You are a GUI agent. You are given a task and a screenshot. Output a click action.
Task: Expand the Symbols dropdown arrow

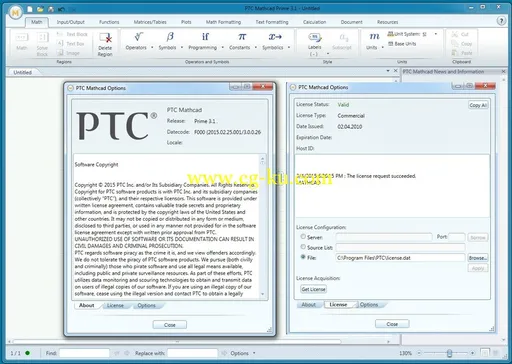pyautogui.click(x=182, y=48)
